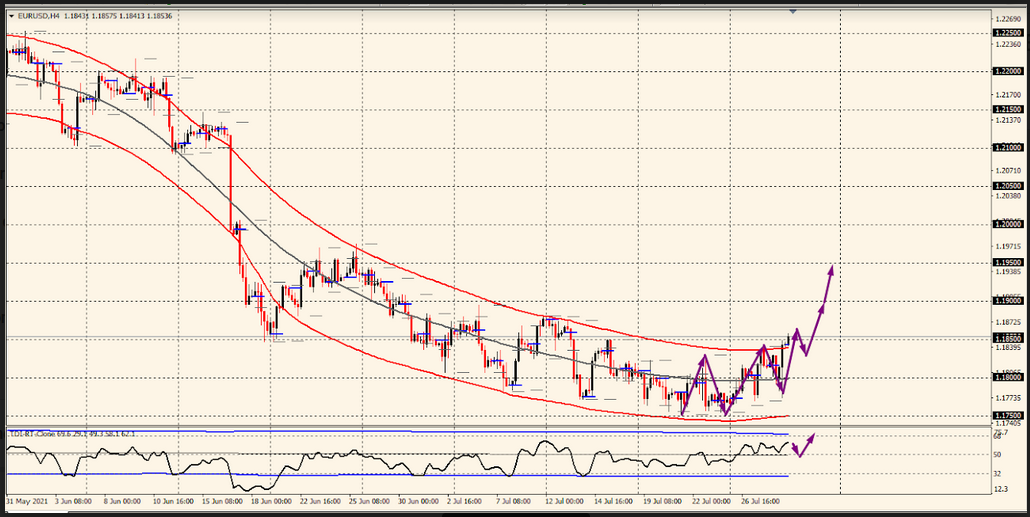Image resolution: width=1030 pixels, height=517 pixels.
Task: Click the 31 May 2021 date label
Action: 27,499
